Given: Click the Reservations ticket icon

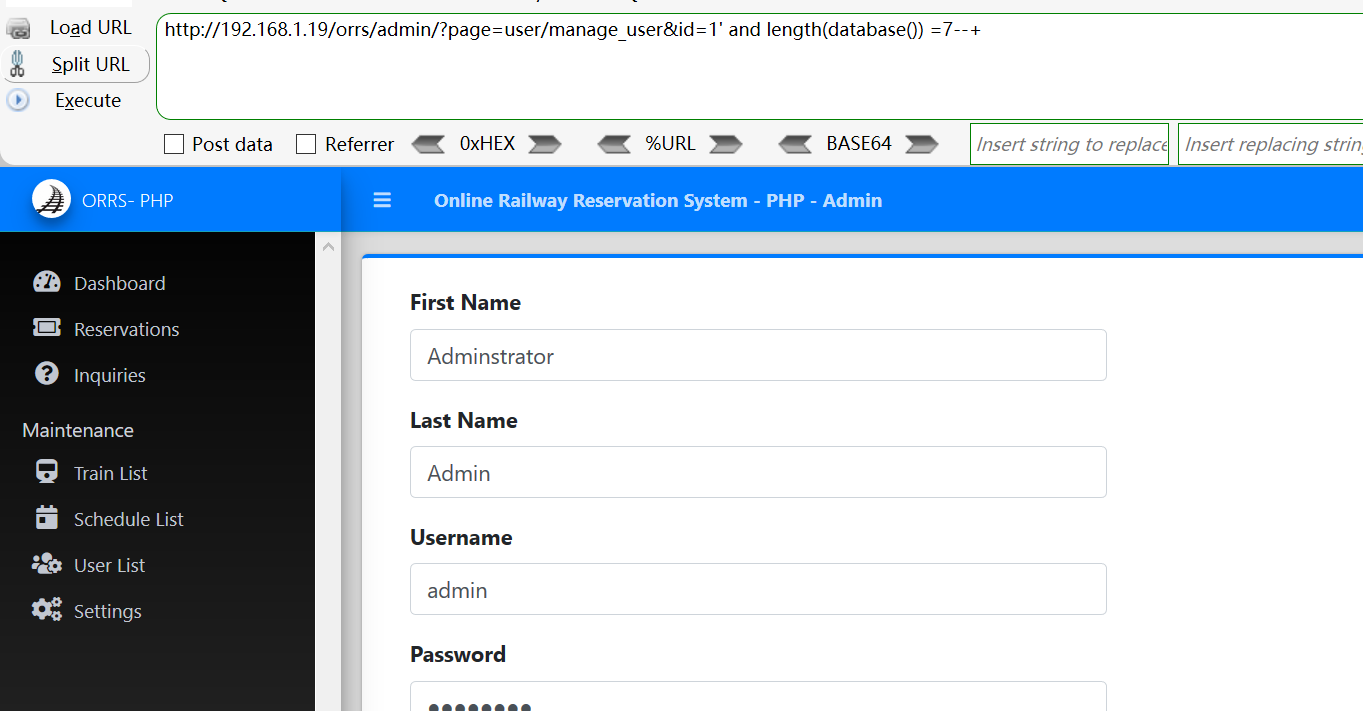Looking at the screenshot, I should tap(47, 328).
